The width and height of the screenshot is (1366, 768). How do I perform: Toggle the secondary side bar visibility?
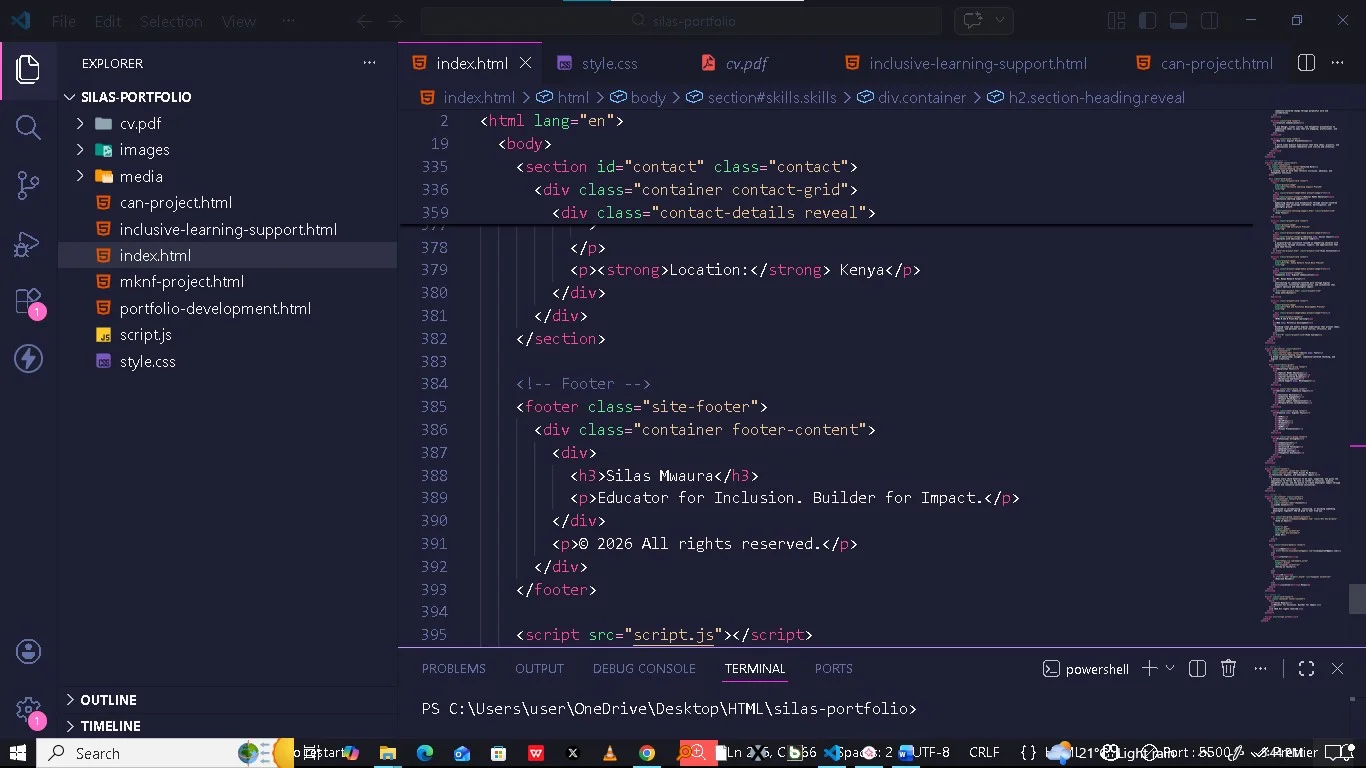(1209, 21)
